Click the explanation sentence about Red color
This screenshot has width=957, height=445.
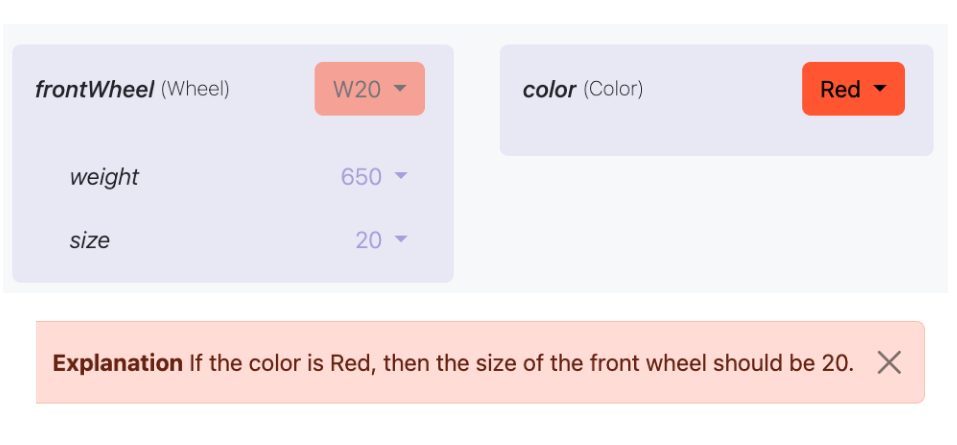pos(521,363)
